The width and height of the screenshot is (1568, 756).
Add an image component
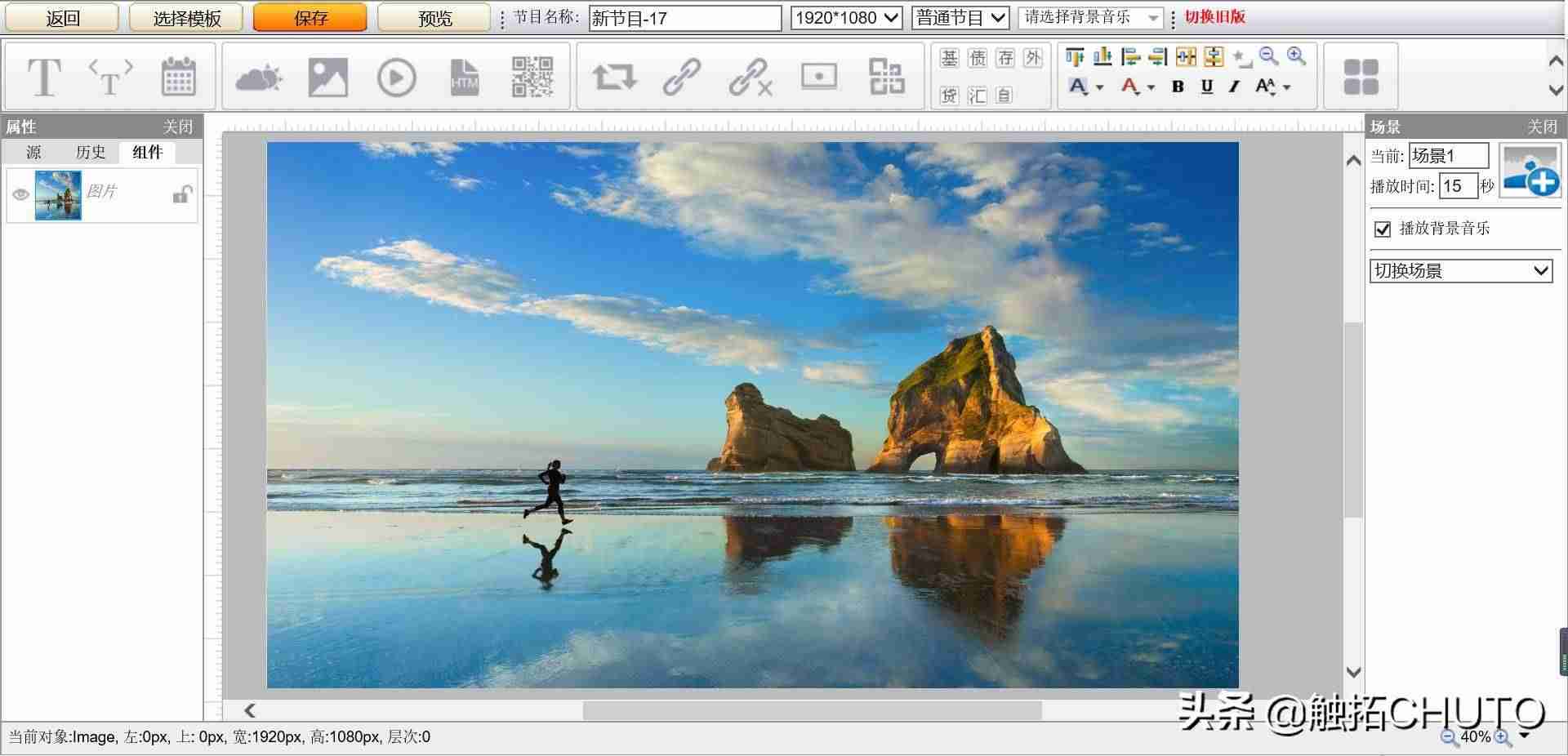pos(327,78)
